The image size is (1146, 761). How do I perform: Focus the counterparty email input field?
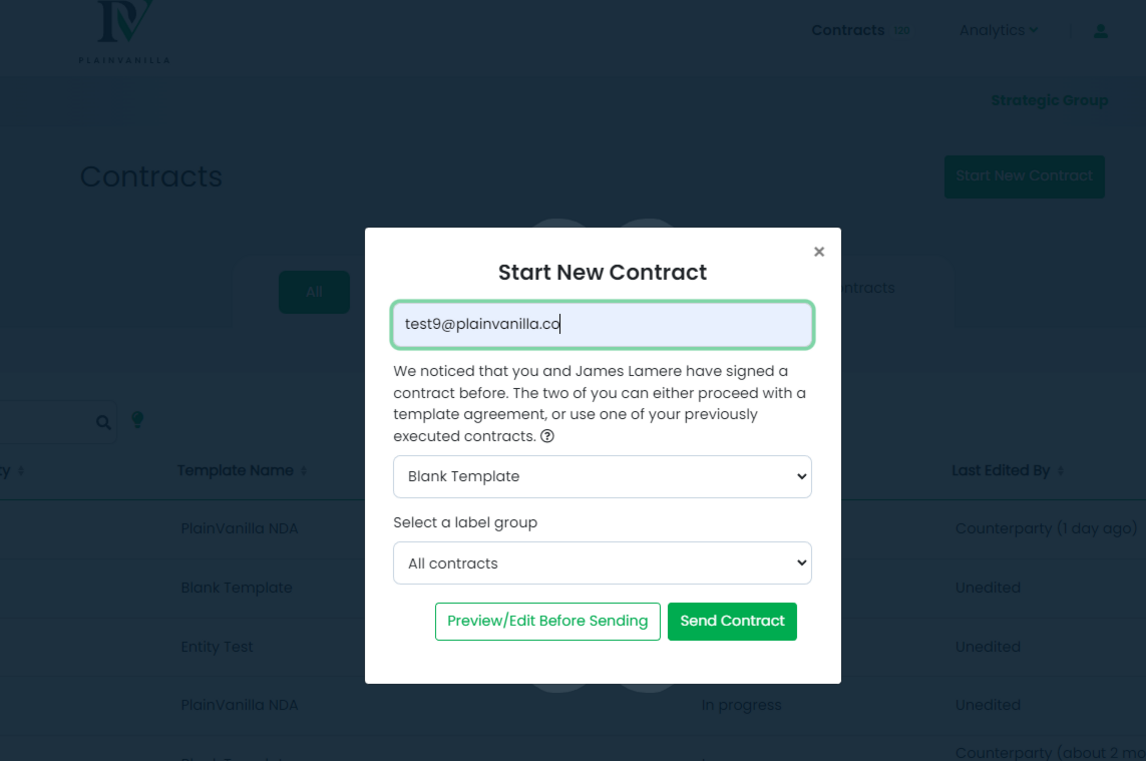[x=602, y=324]
